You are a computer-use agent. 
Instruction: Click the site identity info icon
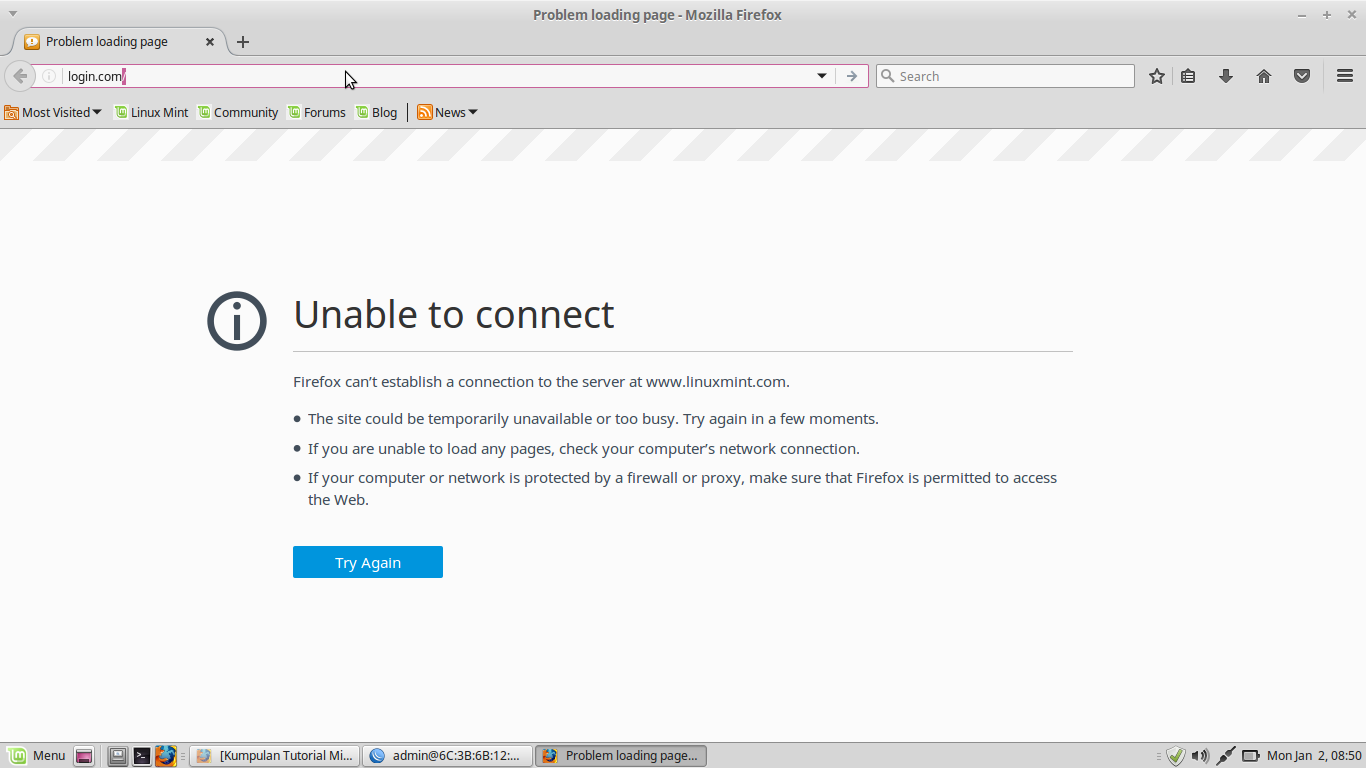point(47,75)
